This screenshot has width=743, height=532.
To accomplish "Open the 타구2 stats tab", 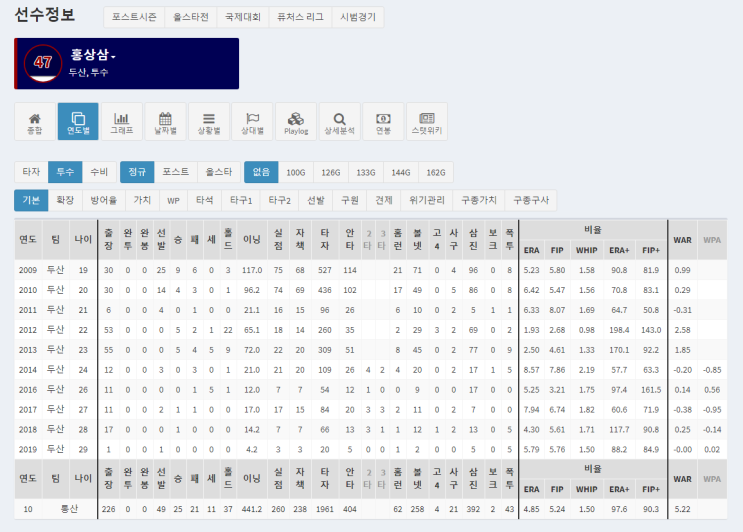I will 280,200.
